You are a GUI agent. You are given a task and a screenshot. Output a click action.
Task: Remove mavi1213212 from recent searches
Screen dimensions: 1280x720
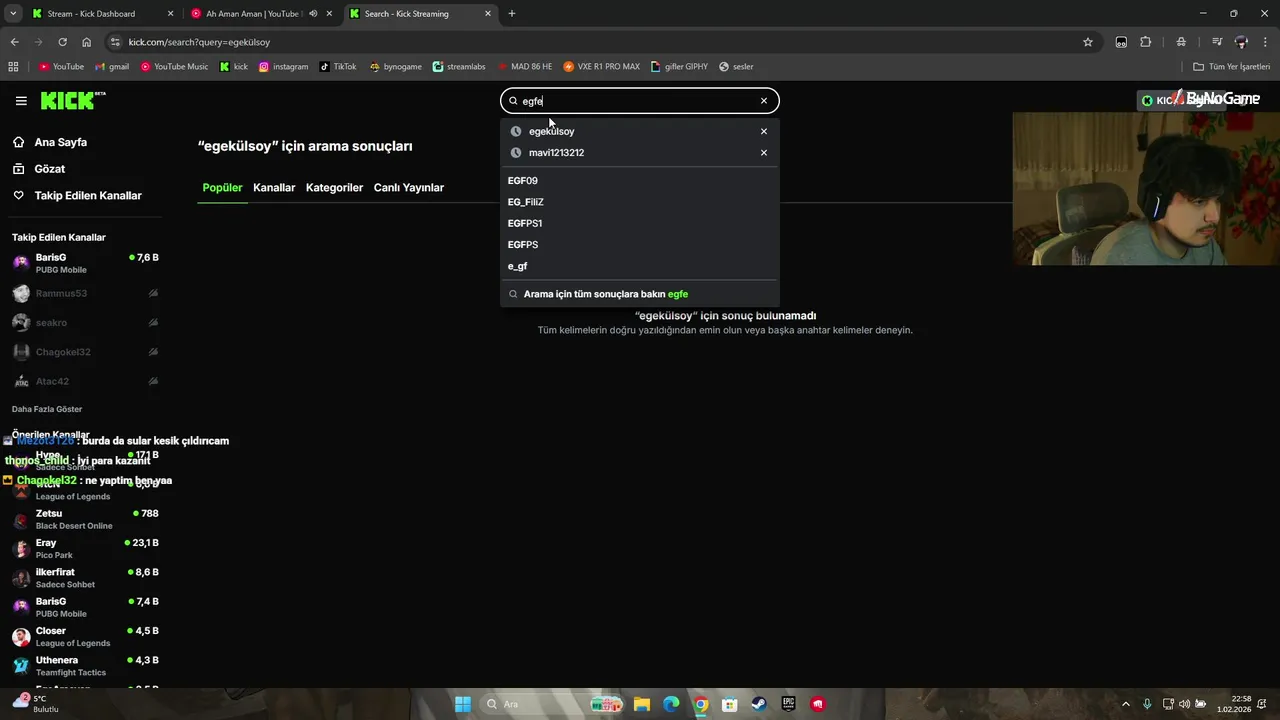tap(764, 153)
